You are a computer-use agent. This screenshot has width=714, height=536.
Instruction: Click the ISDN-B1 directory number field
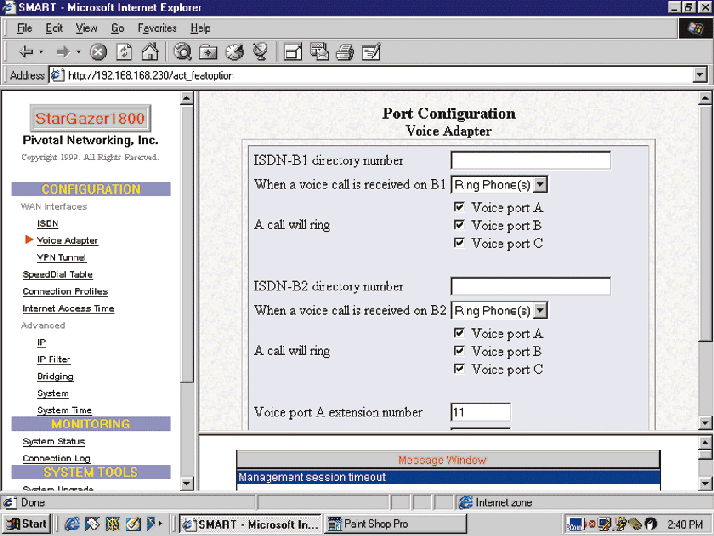click(530, 160)
